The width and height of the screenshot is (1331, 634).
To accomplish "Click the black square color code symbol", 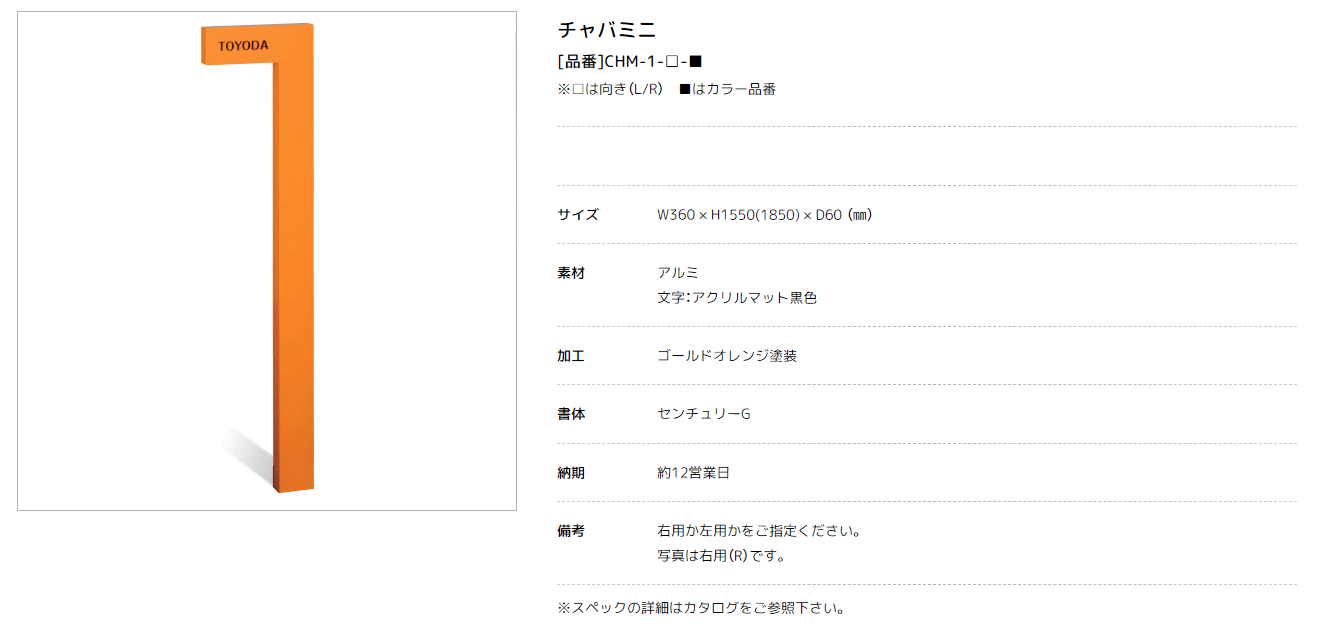I will [x=696, y=62].
